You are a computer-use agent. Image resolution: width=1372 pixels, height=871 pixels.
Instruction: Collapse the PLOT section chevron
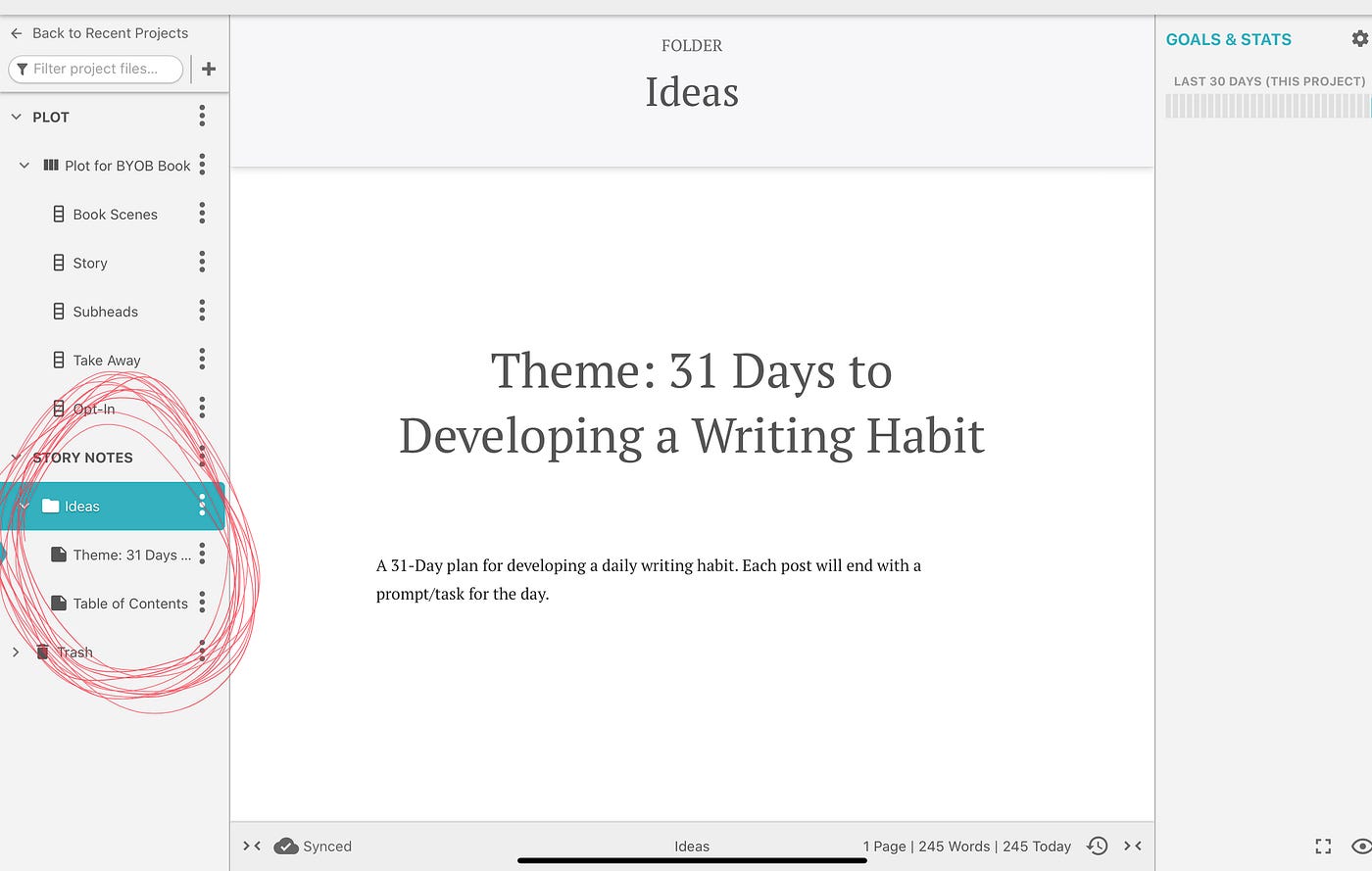click(x=15, y=116)
